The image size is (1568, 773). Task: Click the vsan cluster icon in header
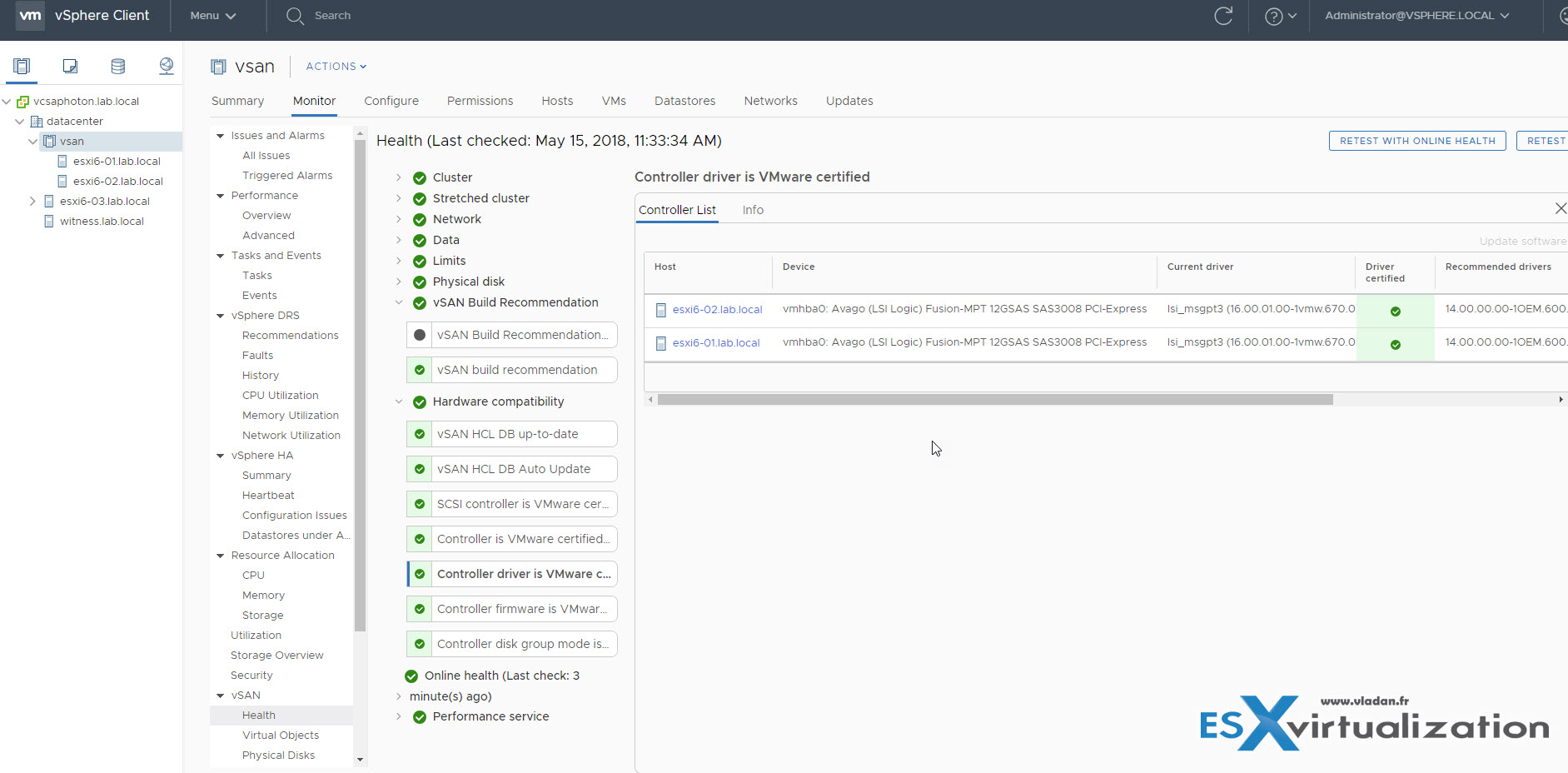click(x=218, y=67)
